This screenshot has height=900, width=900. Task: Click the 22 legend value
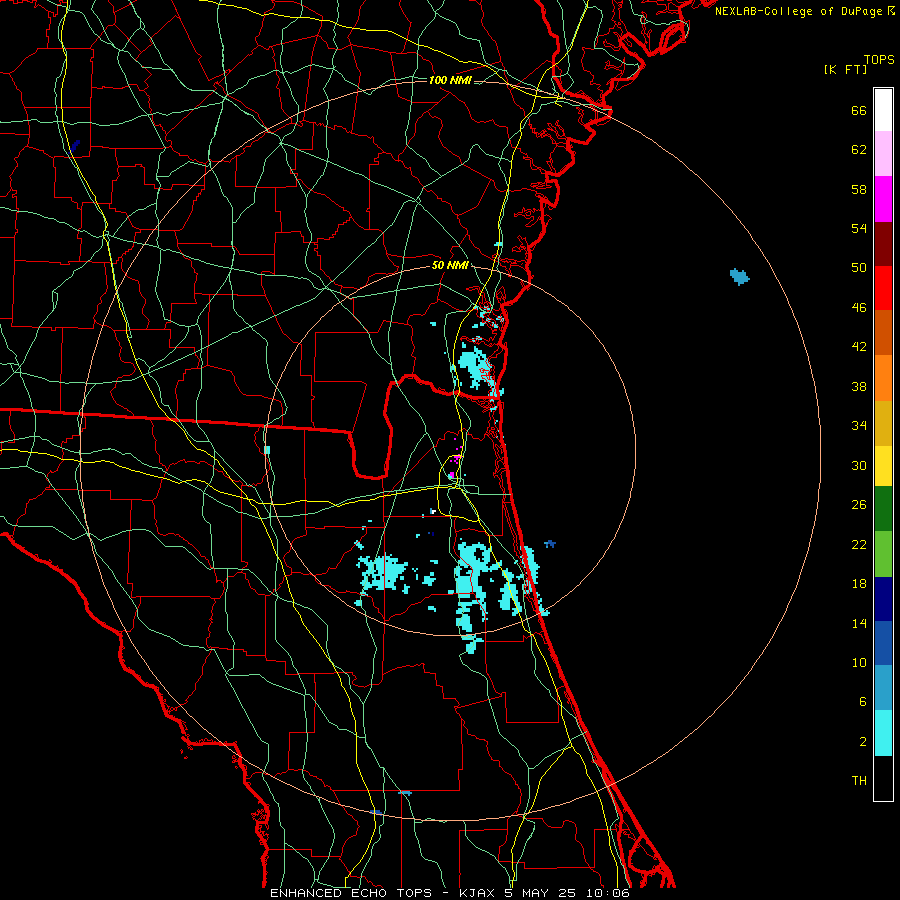click(859, 545)
